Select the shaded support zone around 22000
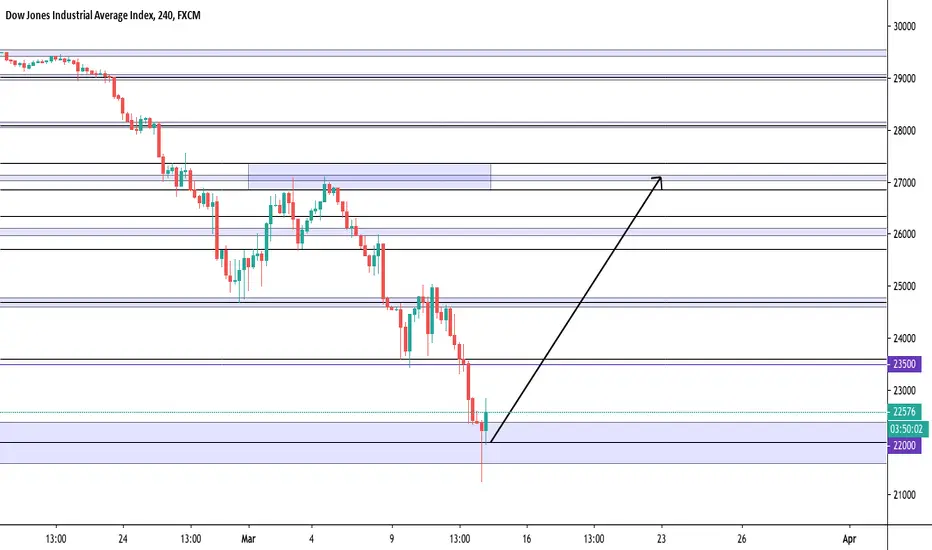 coord(443,443)
